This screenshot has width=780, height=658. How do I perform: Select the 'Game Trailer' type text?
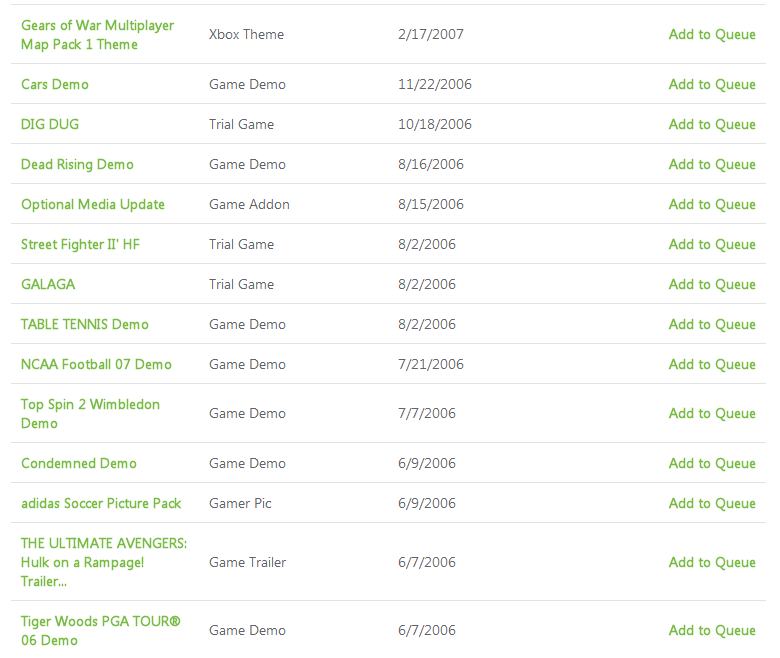(247, 562)
